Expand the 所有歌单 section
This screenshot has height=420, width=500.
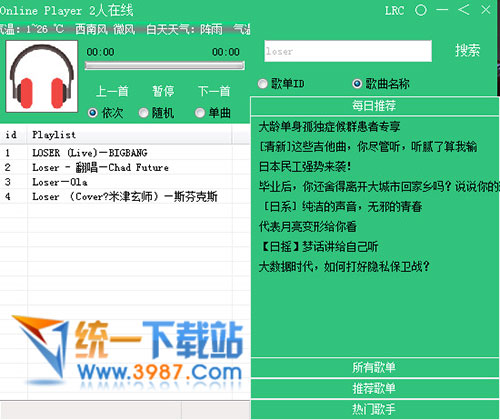tap(374, 368)
